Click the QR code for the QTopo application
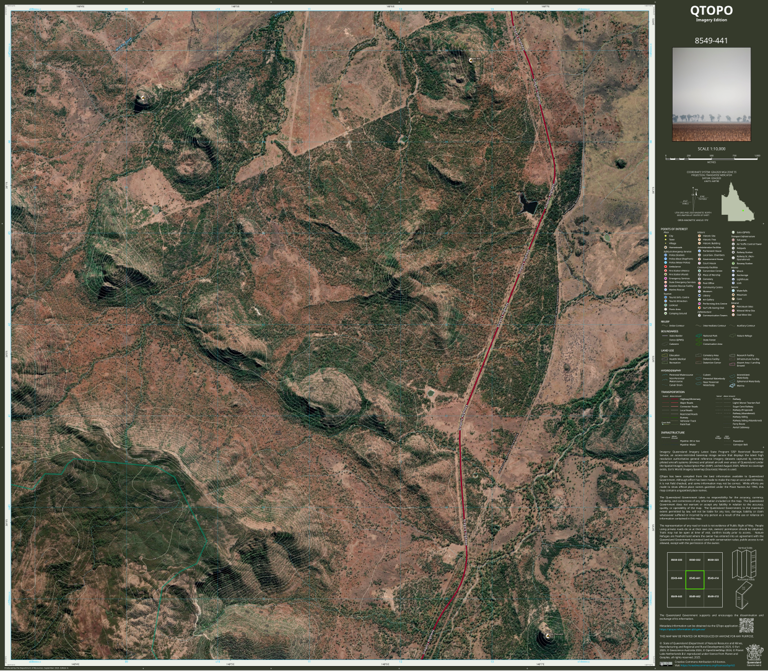The height and width of the screenshot is (671, 768). [746, 625]
